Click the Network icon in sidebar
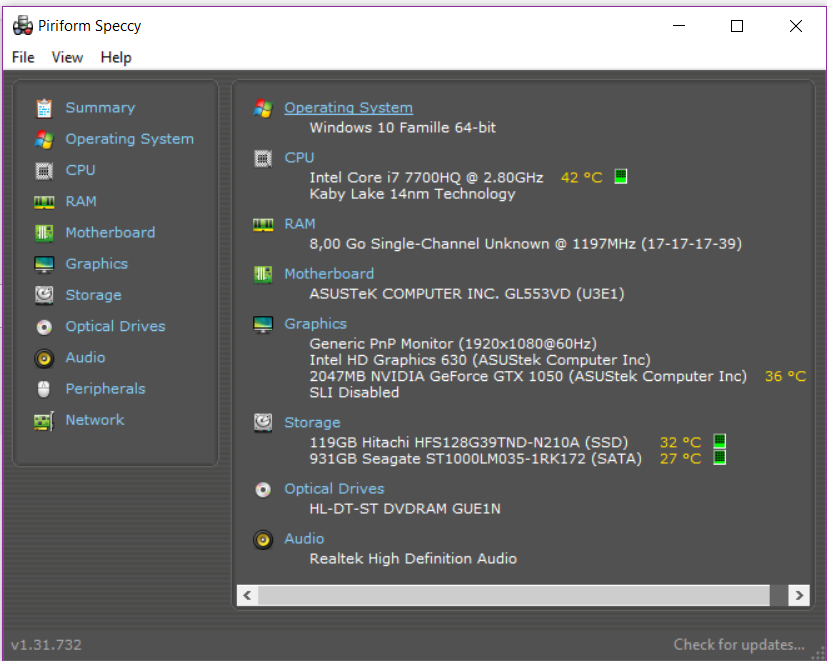Image resolution: width=827 pixels, height=661 pixels. 44,421
